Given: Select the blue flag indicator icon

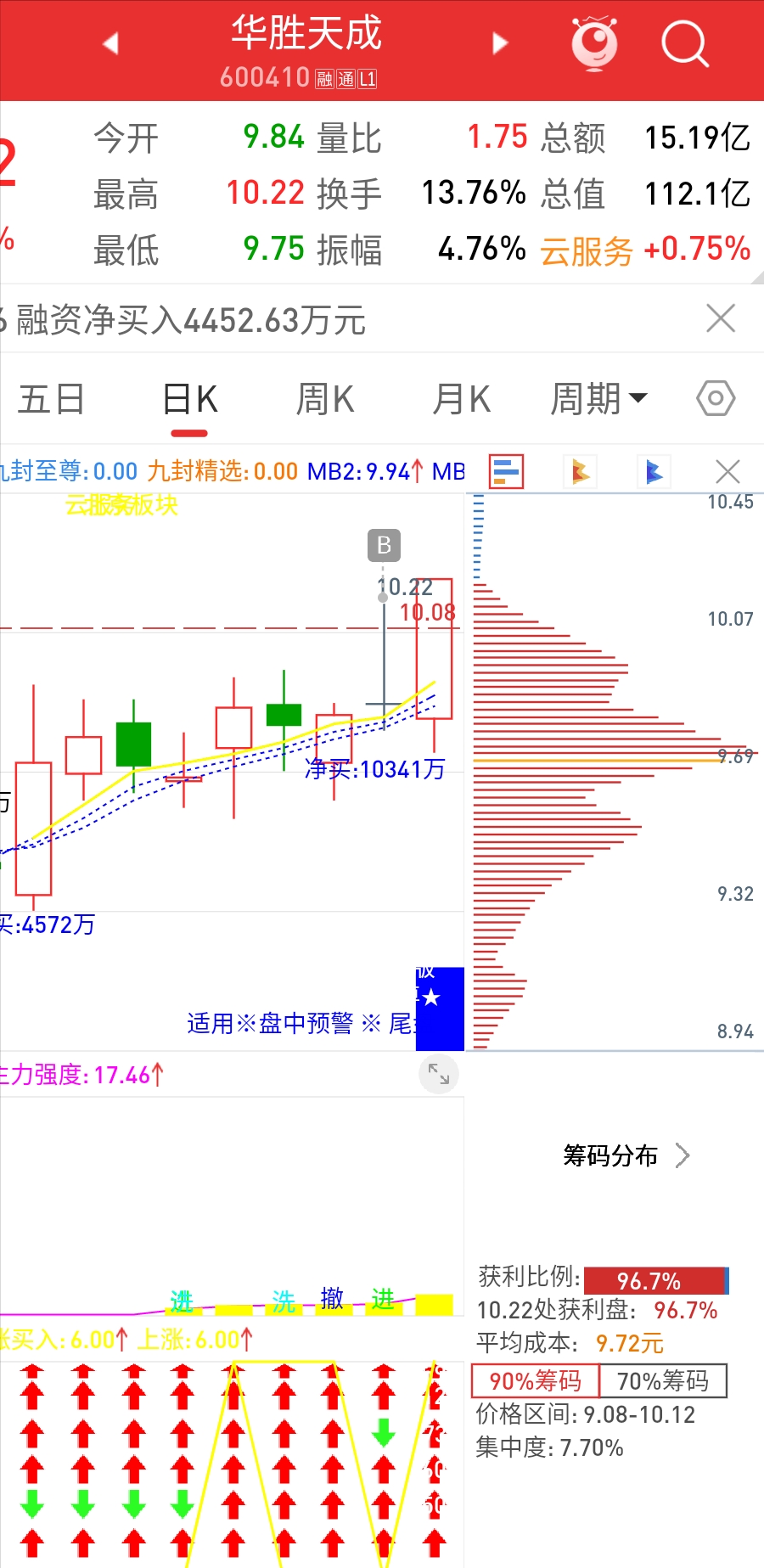Looking at the screenshot, I should tap(654, 471).
